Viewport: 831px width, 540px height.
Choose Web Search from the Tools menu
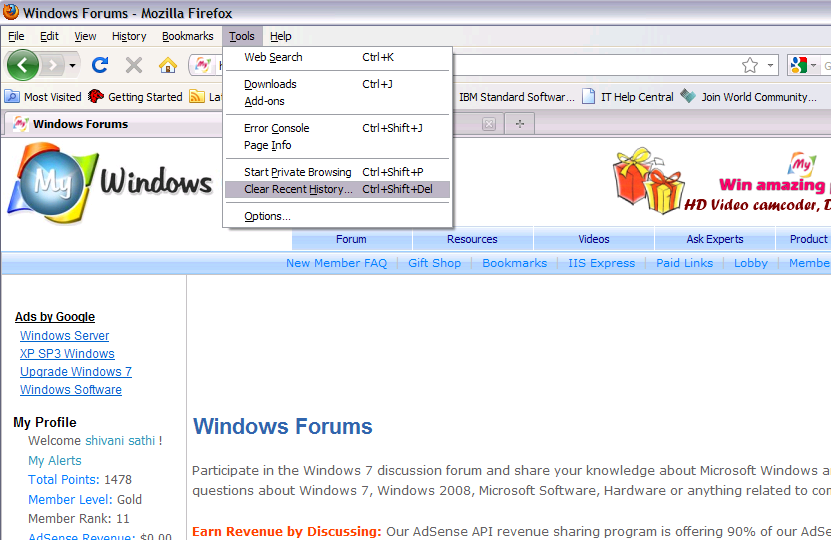click(x=338, y=57)
